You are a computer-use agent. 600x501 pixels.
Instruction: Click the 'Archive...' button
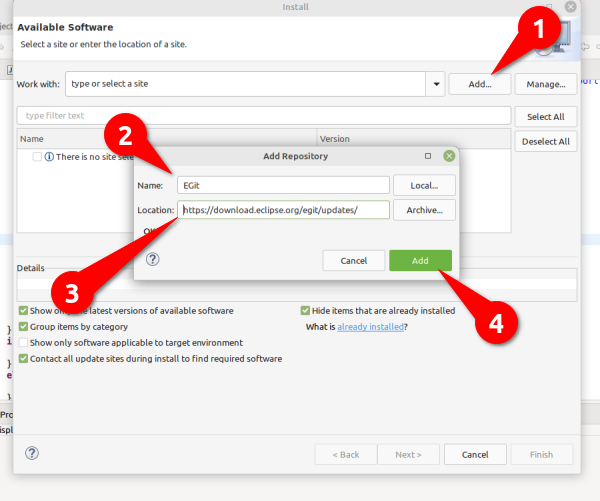tap(424, 210)
